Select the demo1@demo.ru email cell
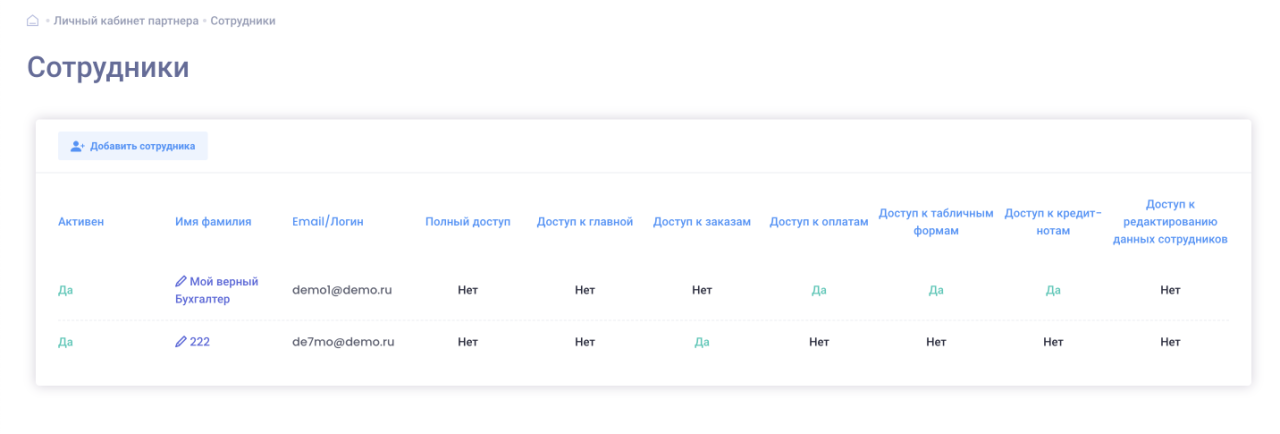Image resolution: width=1280 pixels, height=434 pixels. point(342,290)
